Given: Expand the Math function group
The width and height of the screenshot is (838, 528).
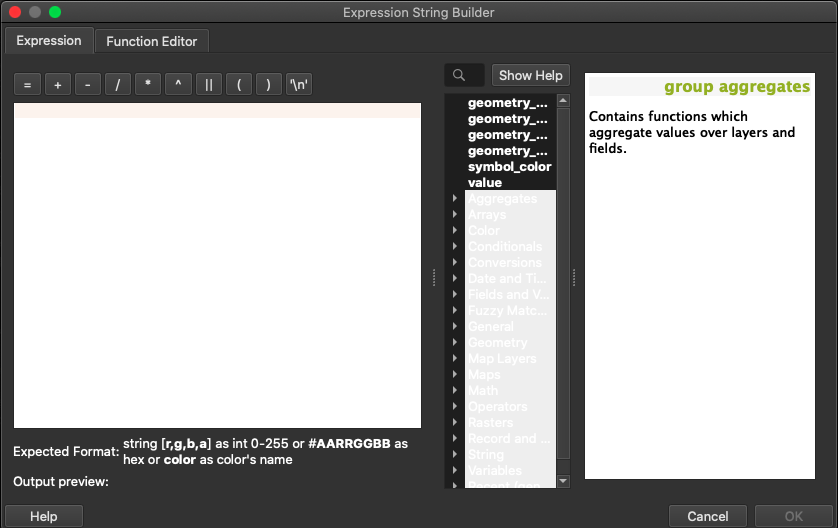Looking at the screenshot, I should point(455,391).
